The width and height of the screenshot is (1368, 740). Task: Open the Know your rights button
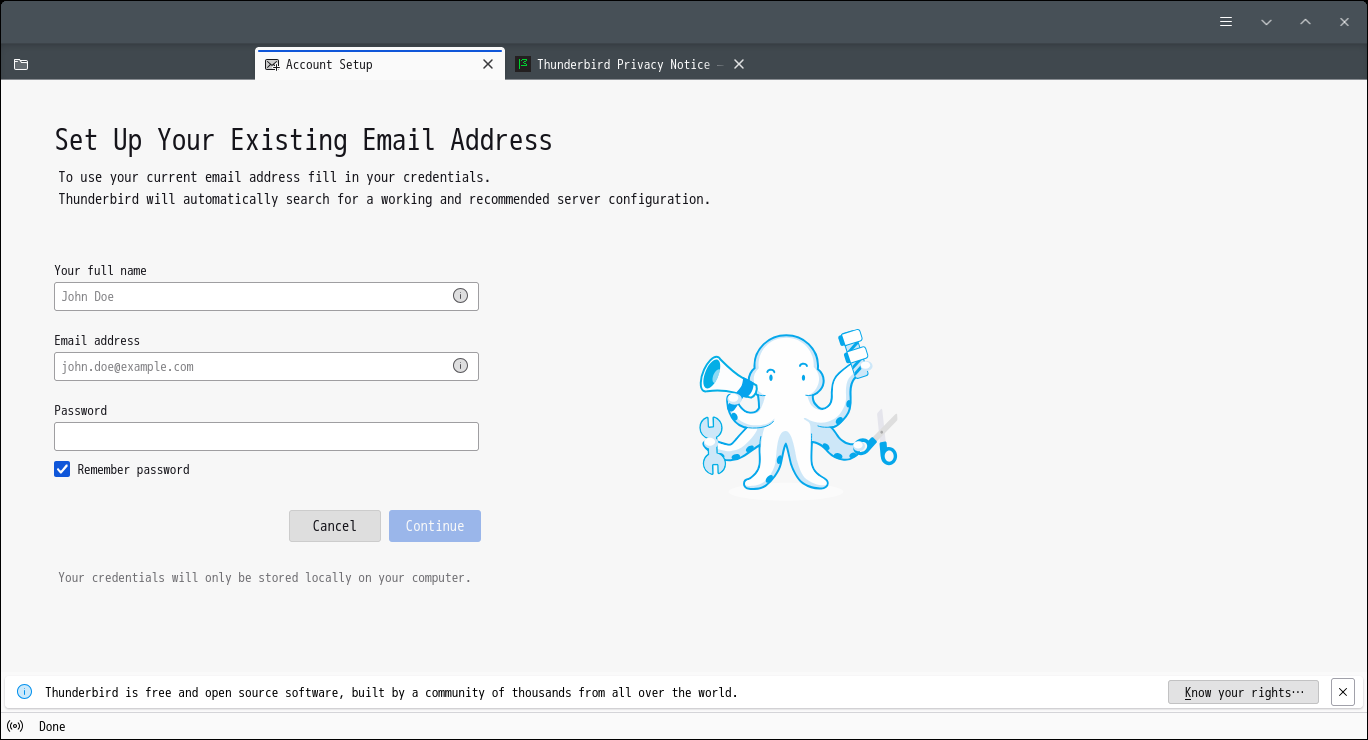click(1243, 692)
